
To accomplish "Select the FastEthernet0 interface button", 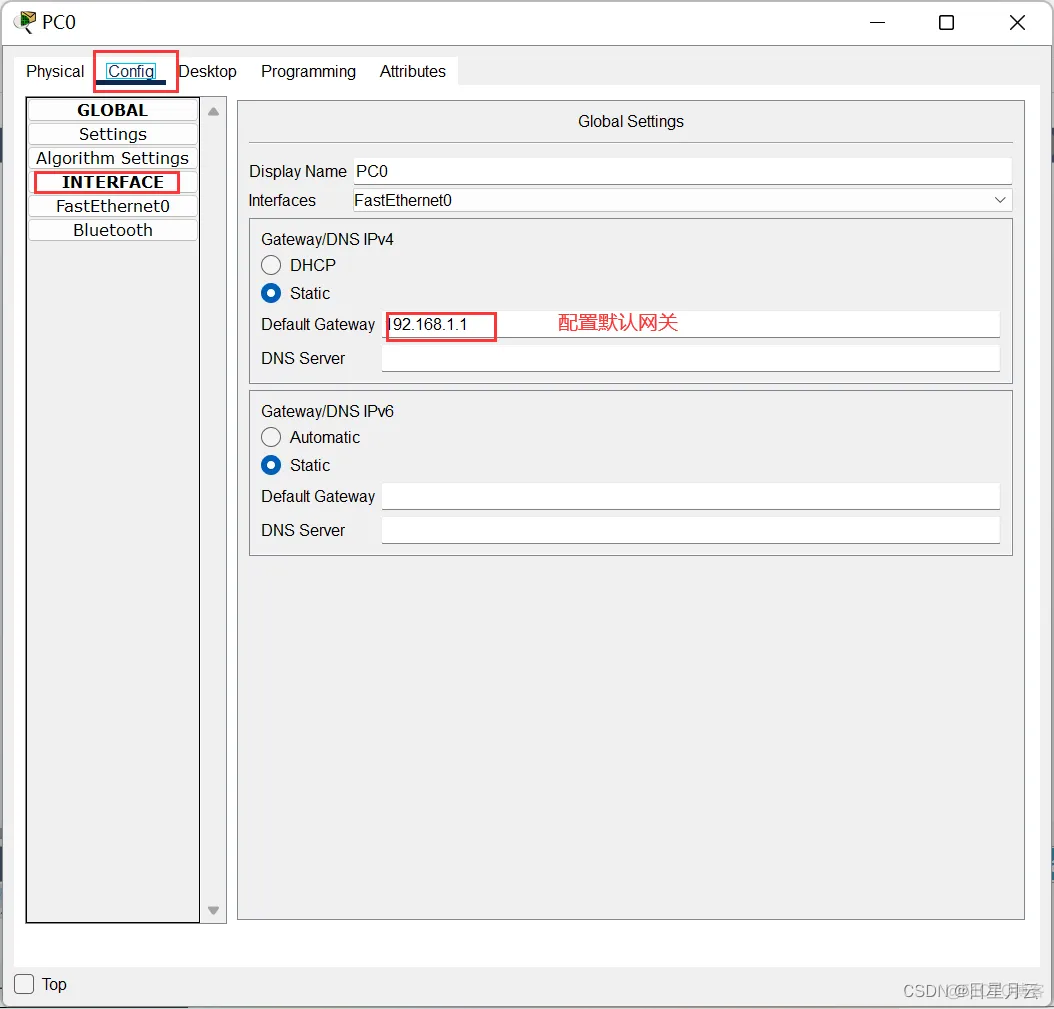I will [x=113, y=206].
